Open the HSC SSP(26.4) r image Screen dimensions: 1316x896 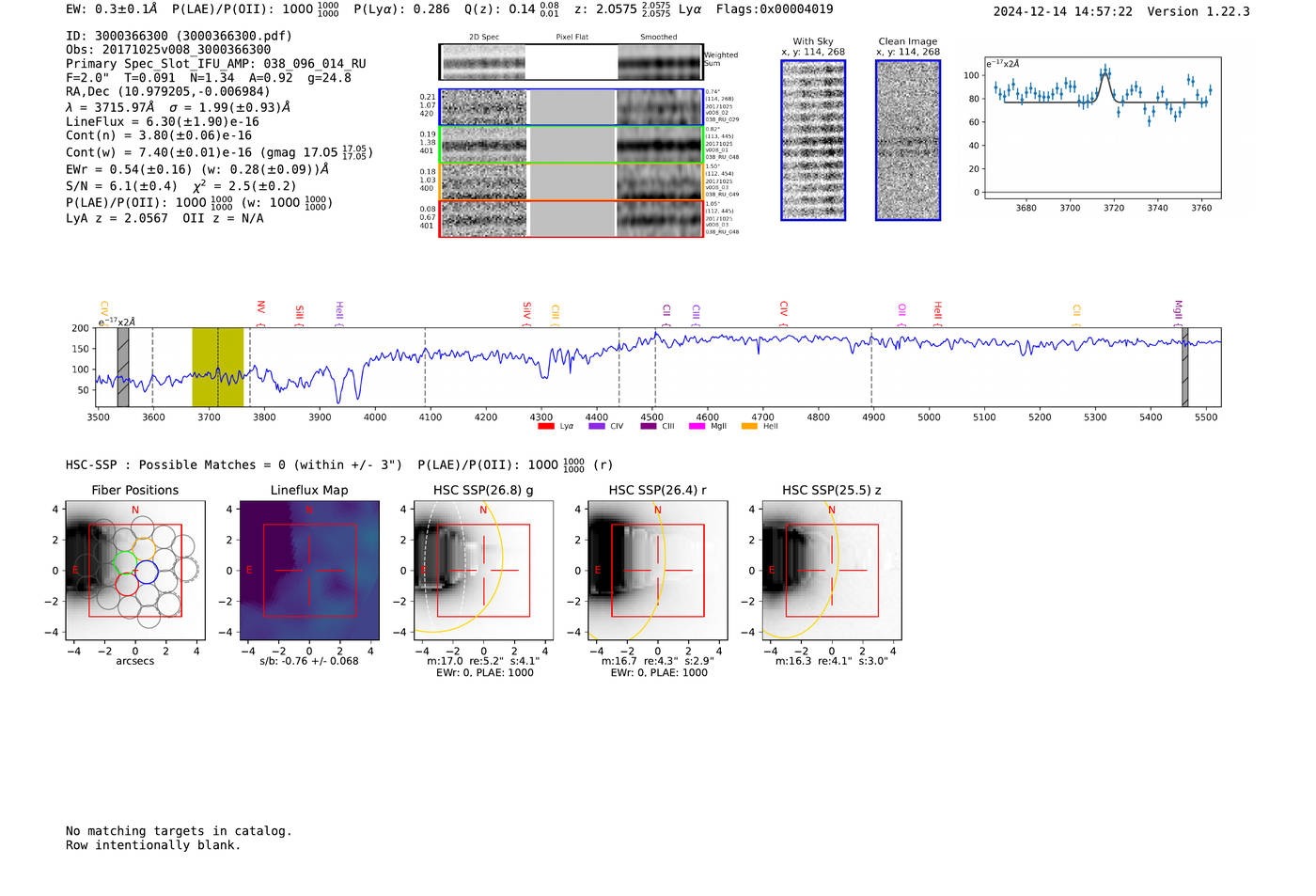pos(657,571)
